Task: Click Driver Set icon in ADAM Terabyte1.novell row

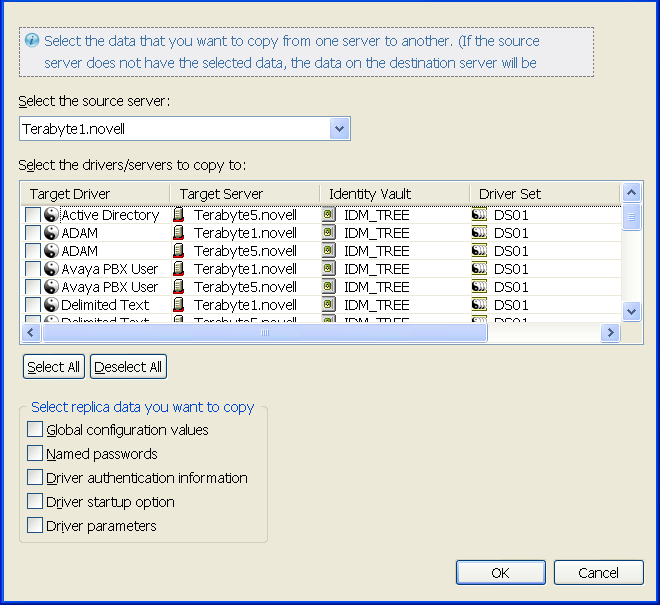Action: click(479, 232)
